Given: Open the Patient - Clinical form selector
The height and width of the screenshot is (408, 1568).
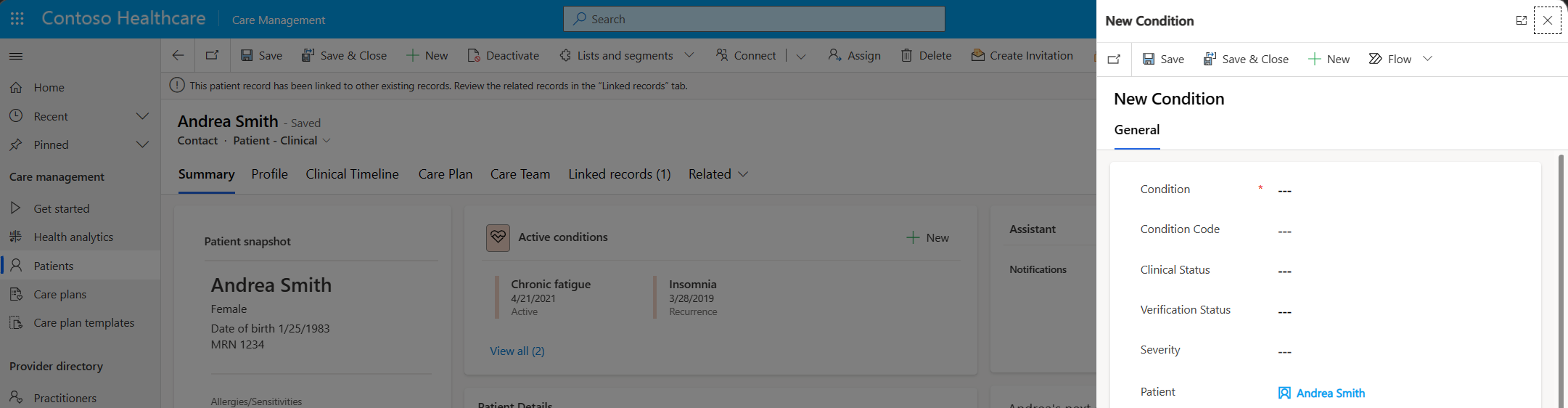Looking at the screenshot, I should tap(282, 140).
